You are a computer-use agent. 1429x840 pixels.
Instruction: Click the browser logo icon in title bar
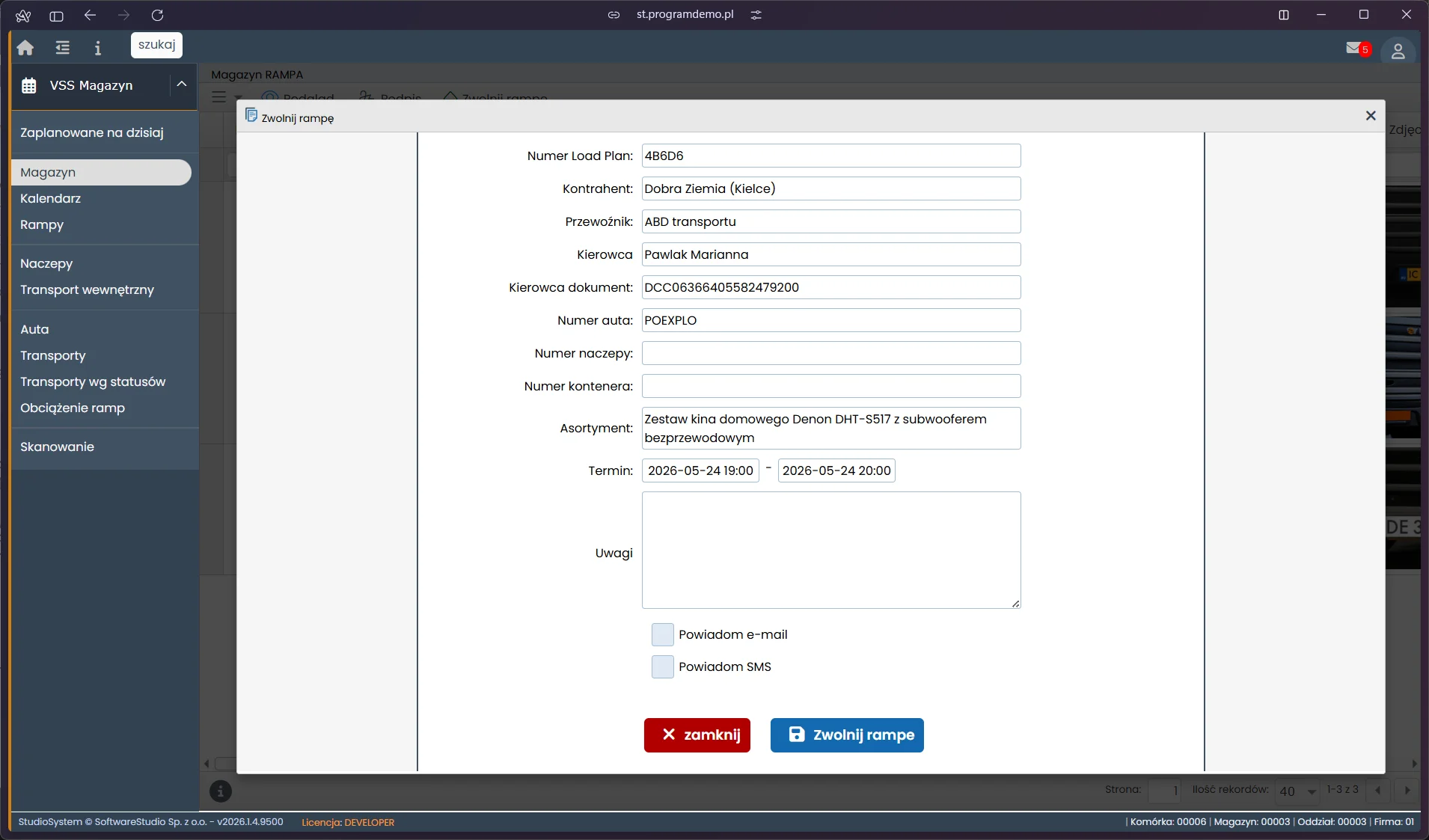coord(23,15)
